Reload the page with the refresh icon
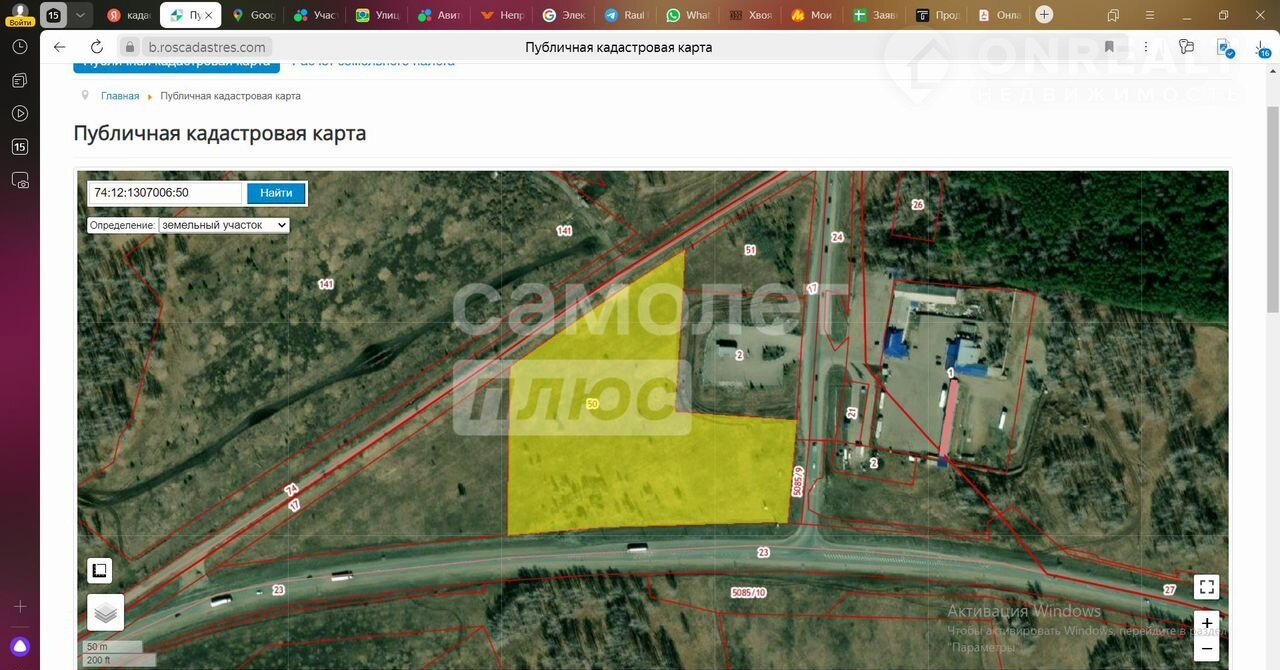The height and width of the screenshot is (670, 1280). [97, 47]
